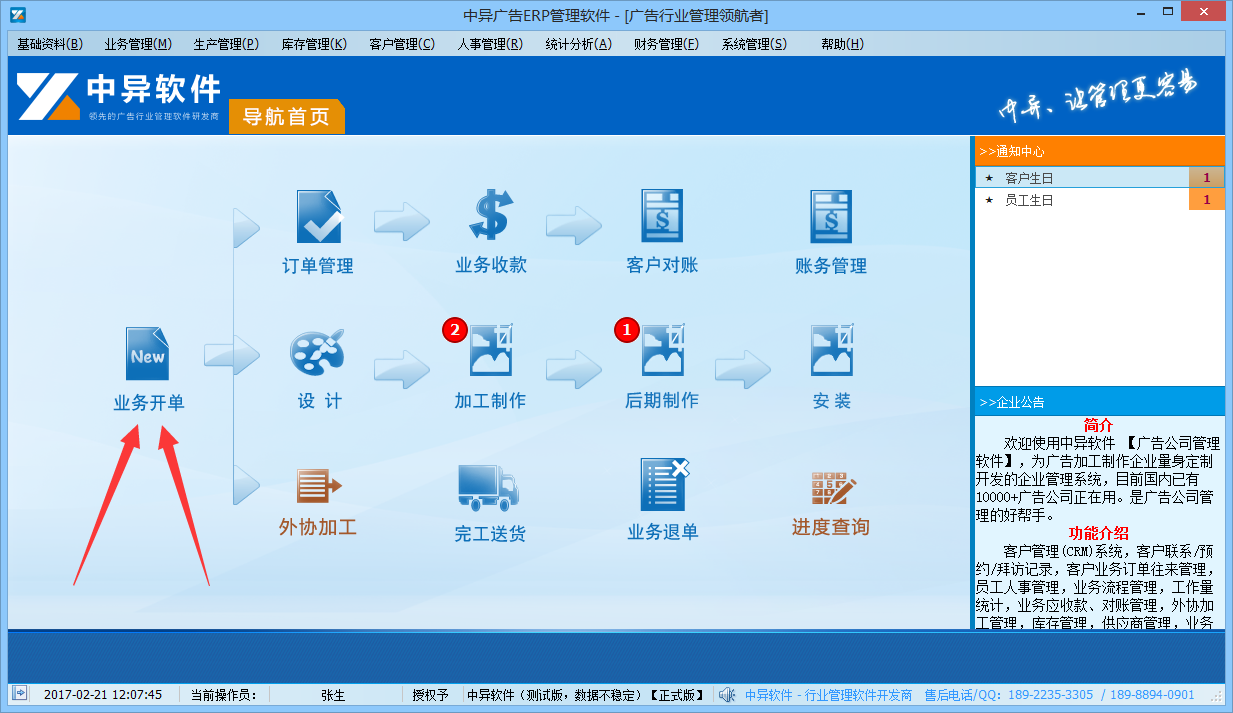
Task: Click the count badge beside 客户生日
Action: click(x=1207, y=178)
